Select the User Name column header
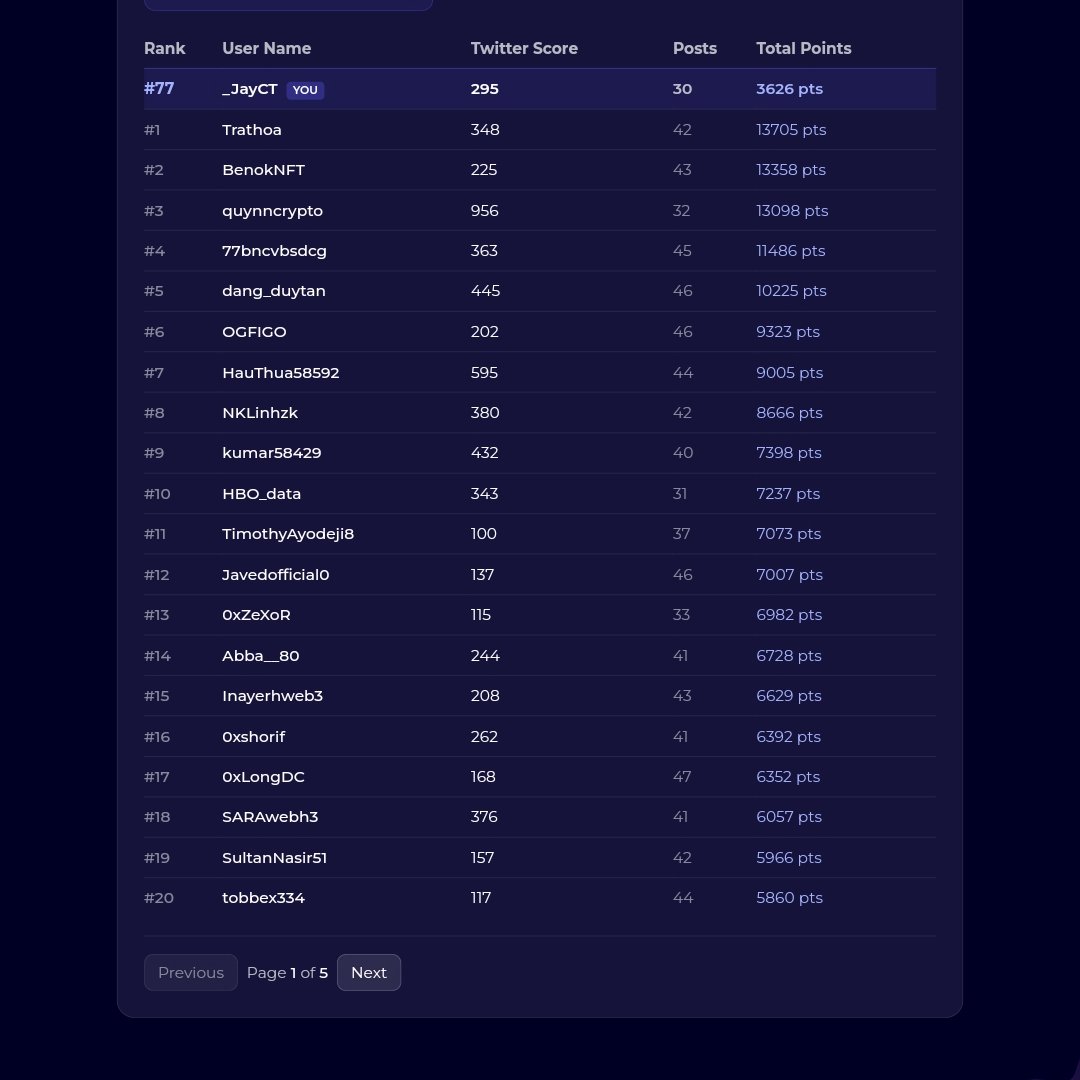The image size is (1080, 1080). tap(267, 48)
